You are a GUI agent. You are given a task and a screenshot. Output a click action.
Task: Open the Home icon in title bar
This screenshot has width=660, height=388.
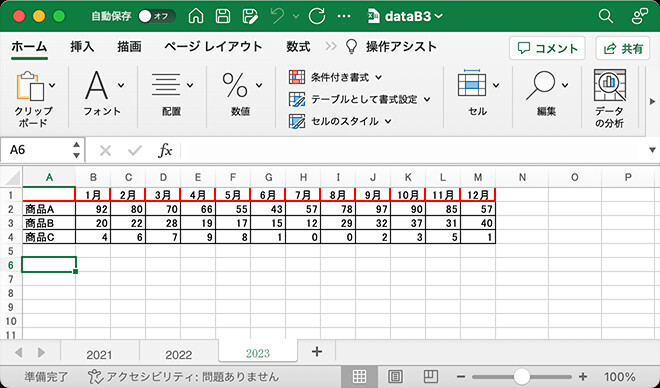pos(196,16)
